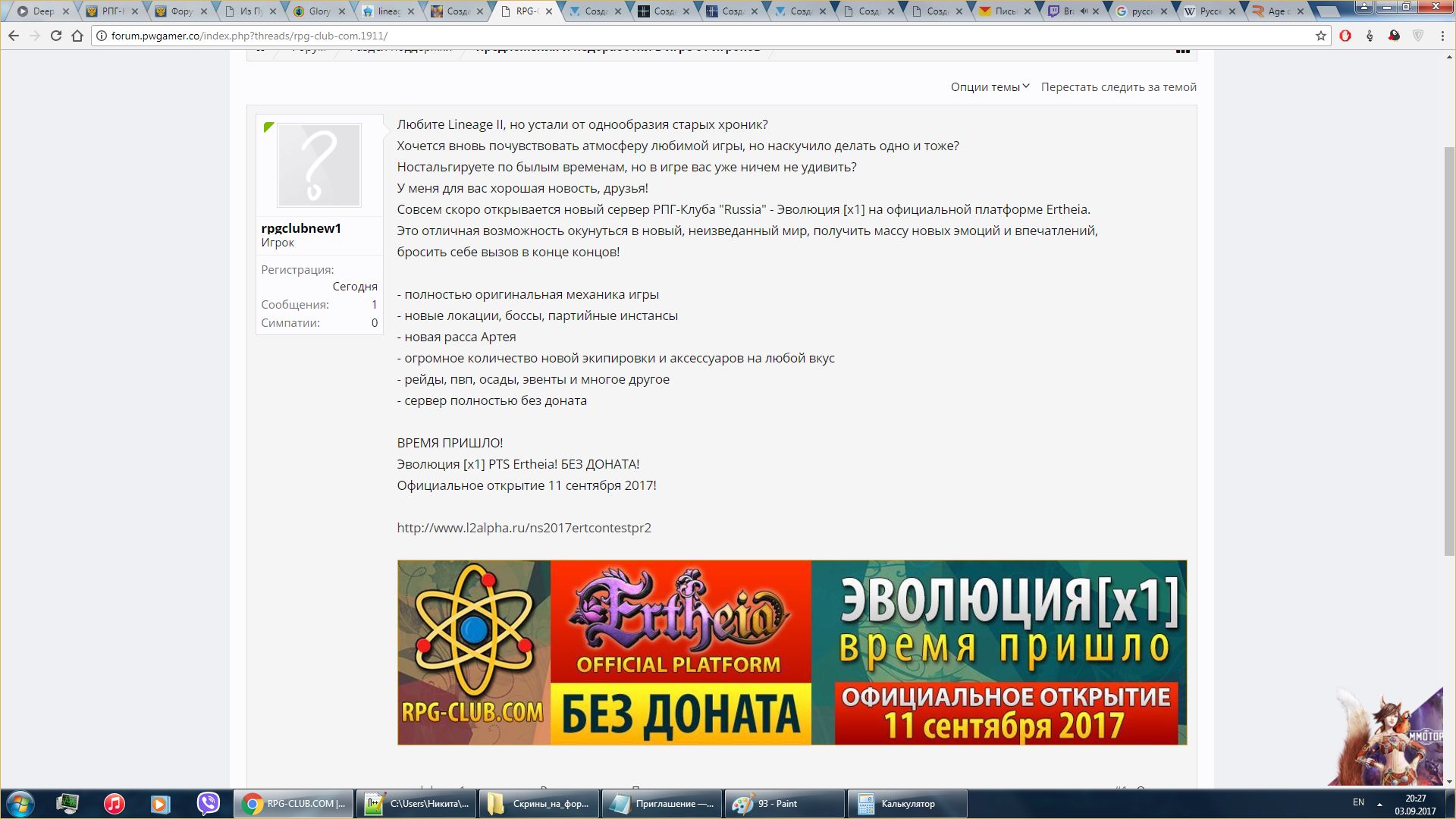The height and width of the screenshot is (819, 1456).
Task: Open Chrome's three-dot menu
Action: coord(1442,36)
